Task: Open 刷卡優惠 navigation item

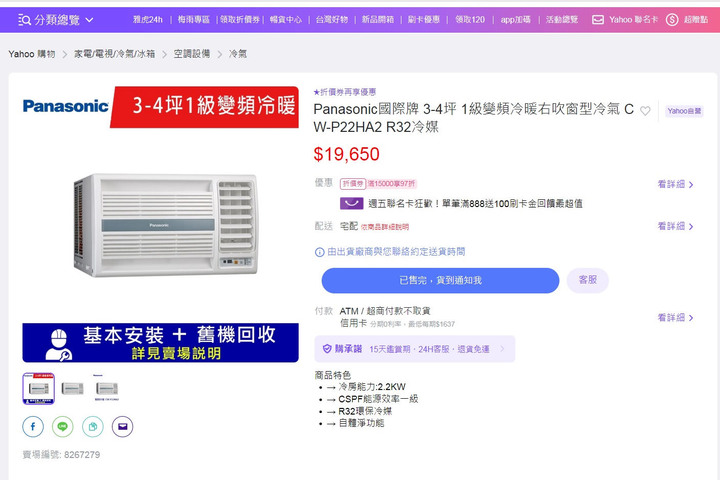Action: point(423,20)
